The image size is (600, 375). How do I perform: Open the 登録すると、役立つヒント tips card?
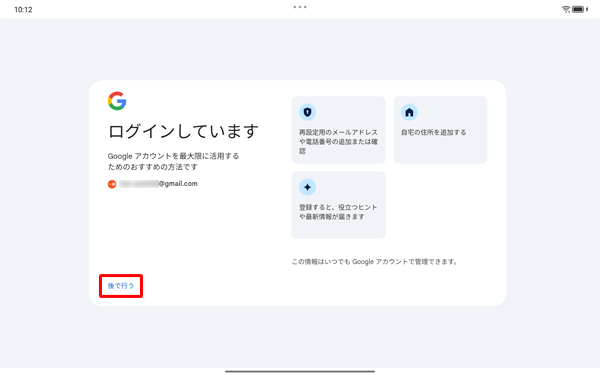[x=339, y=205]
